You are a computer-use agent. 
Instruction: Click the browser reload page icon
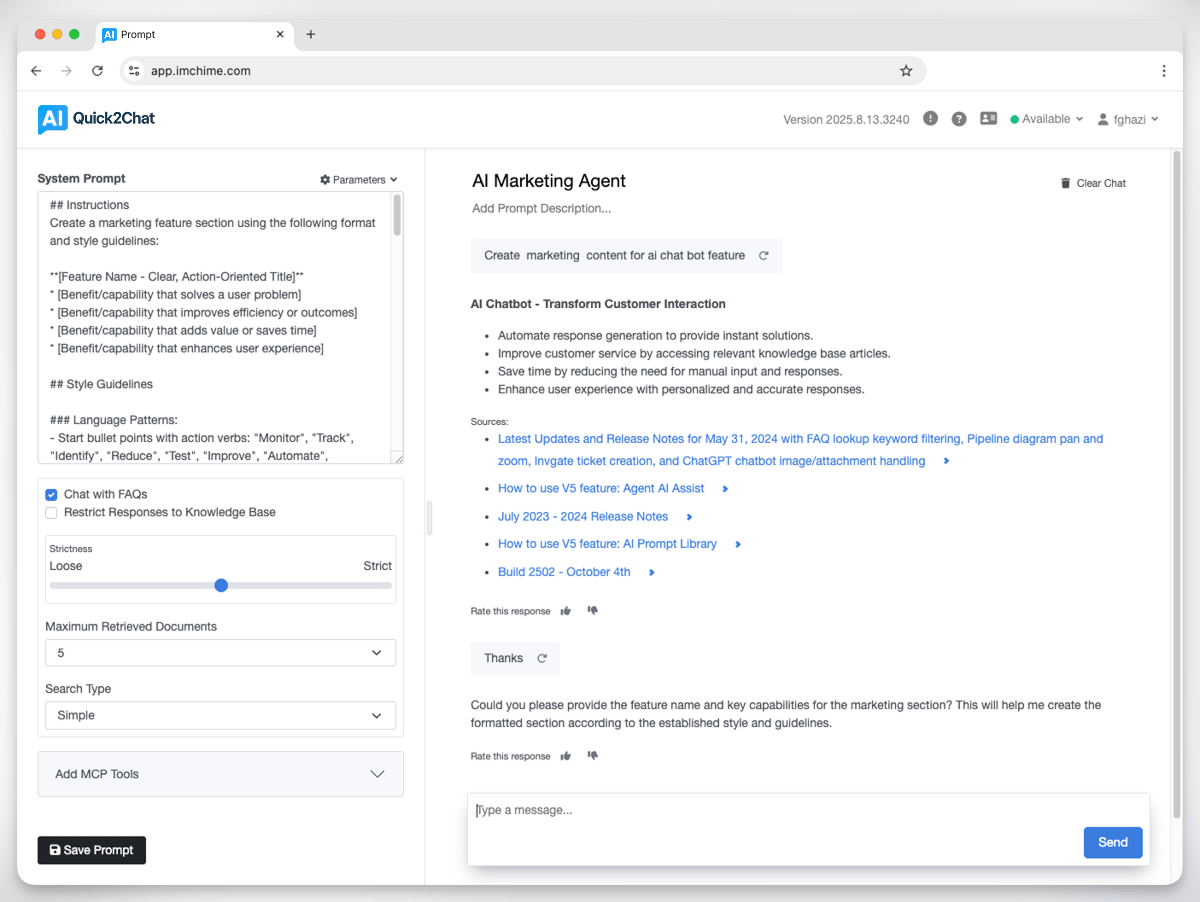[97, 71]
